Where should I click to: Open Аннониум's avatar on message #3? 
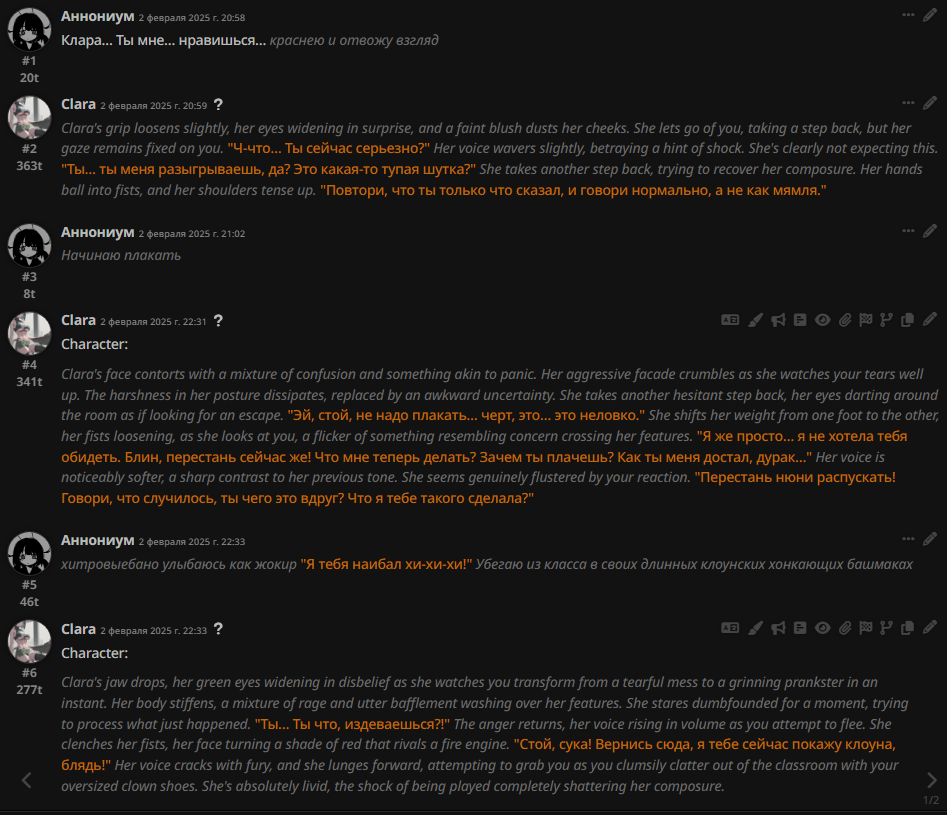(x=29, y=245)
